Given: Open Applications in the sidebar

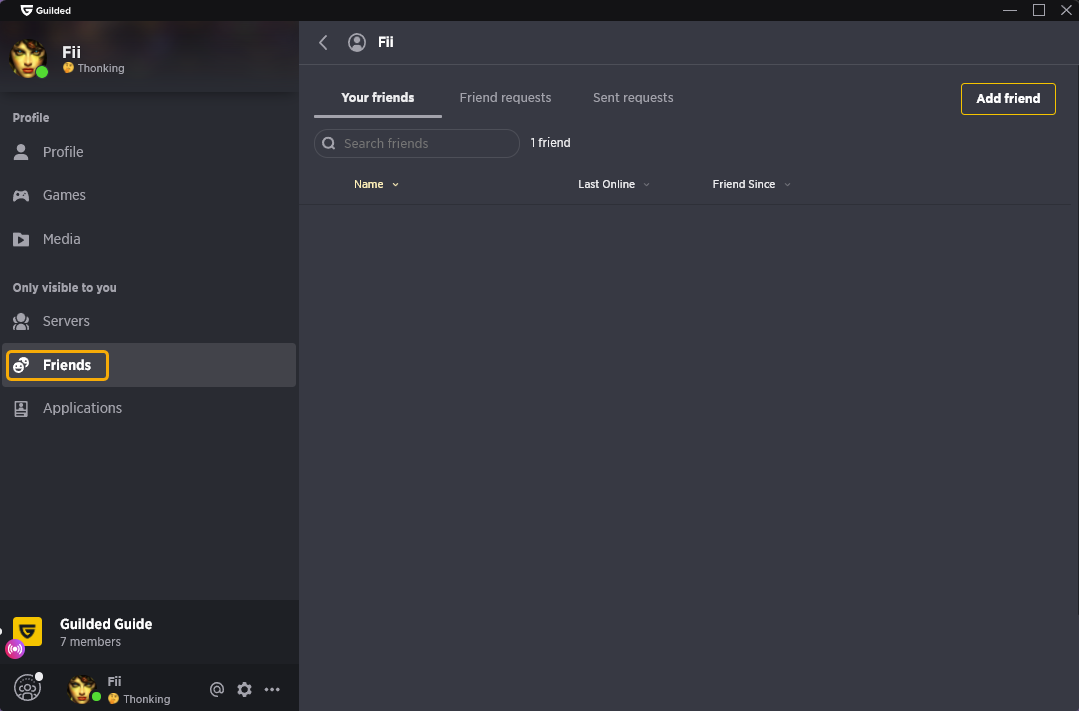Looking at the screenshot, I should point(149,408).
